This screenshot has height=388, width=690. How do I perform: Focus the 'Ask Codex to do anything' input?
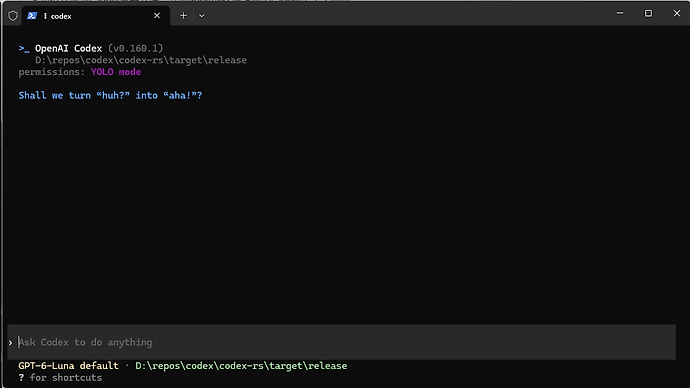click(x=341, y=342)
